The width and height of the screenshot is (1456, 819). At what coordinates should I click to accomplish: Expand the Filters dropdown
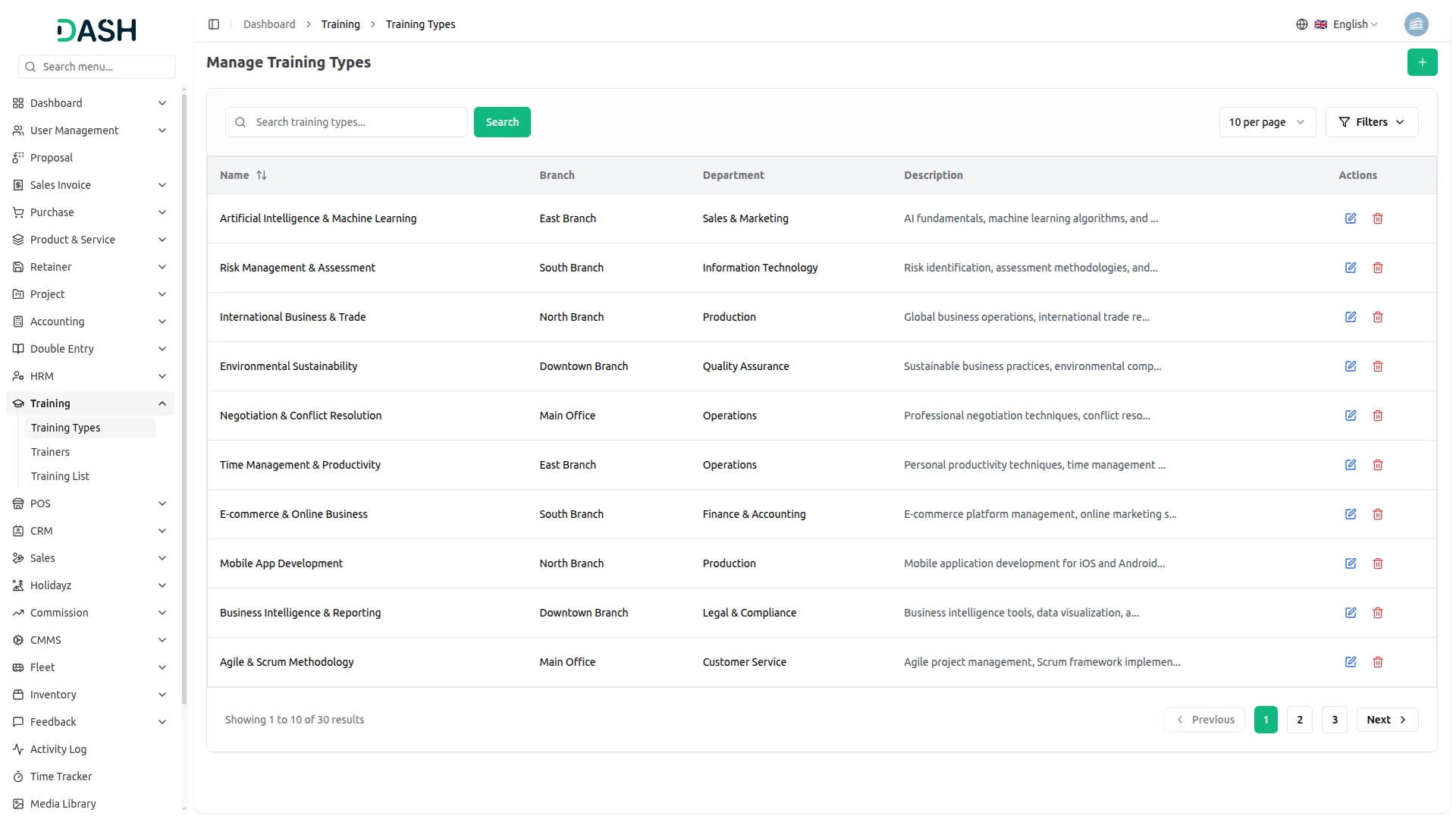[1372, 122]
